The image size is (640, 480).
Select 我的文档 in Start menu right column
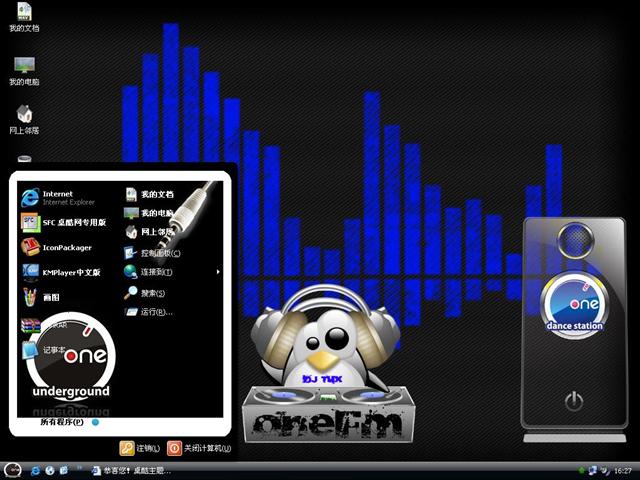[149, 194]
